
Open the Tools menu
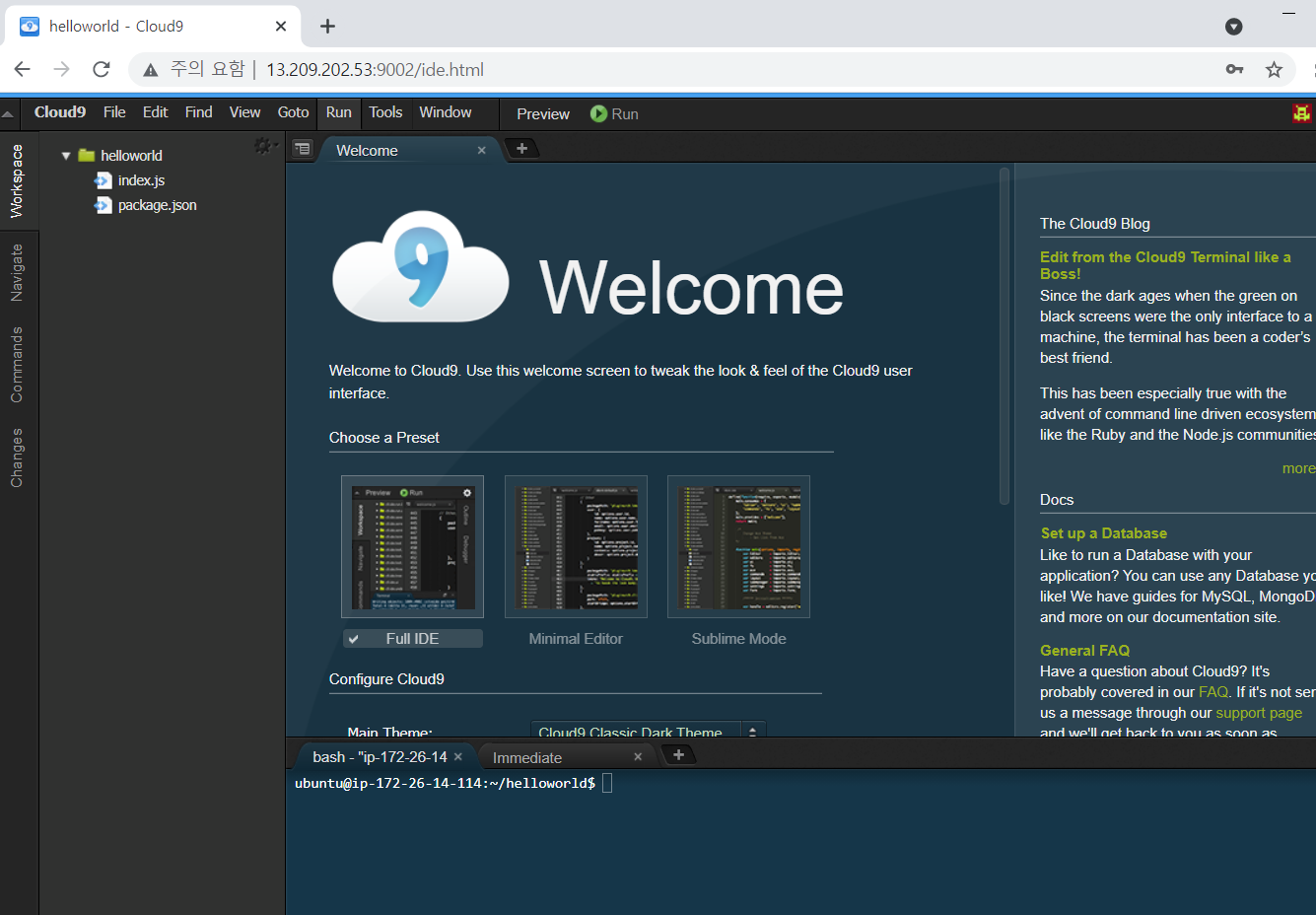coord(385,112)
